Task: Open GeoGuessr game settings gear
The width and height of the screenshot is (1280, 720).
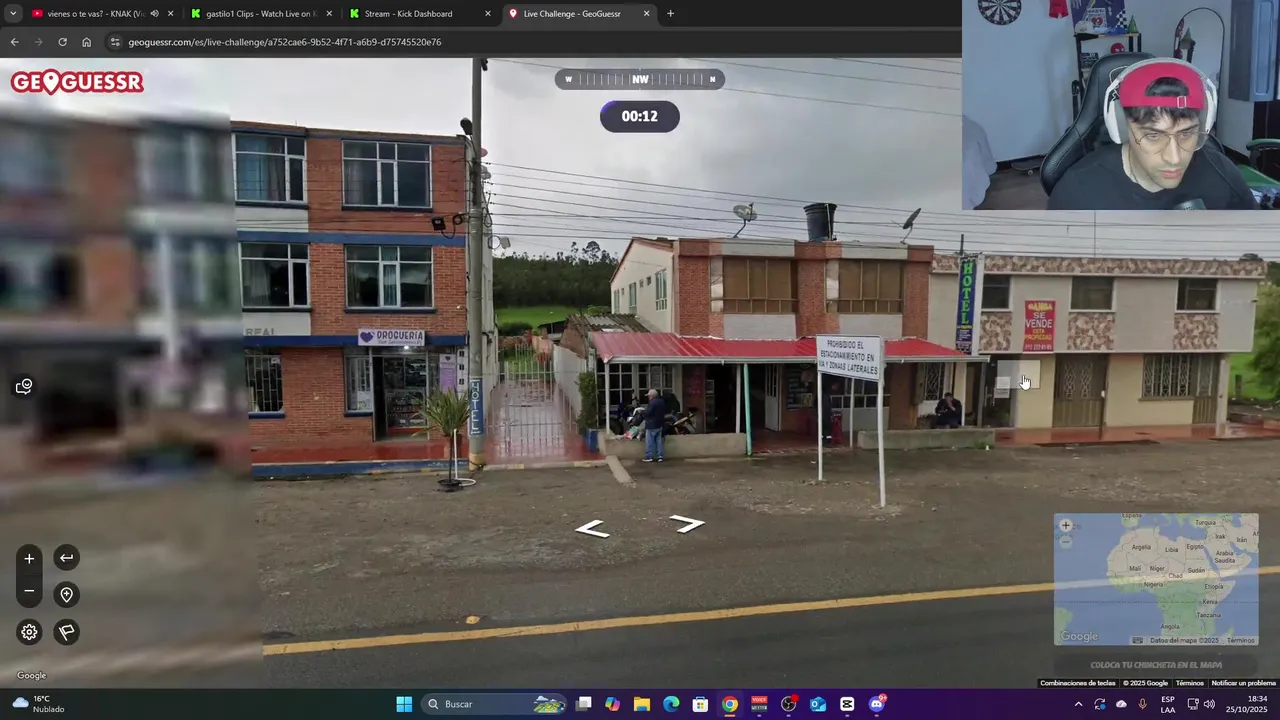Action: (29, 631)
